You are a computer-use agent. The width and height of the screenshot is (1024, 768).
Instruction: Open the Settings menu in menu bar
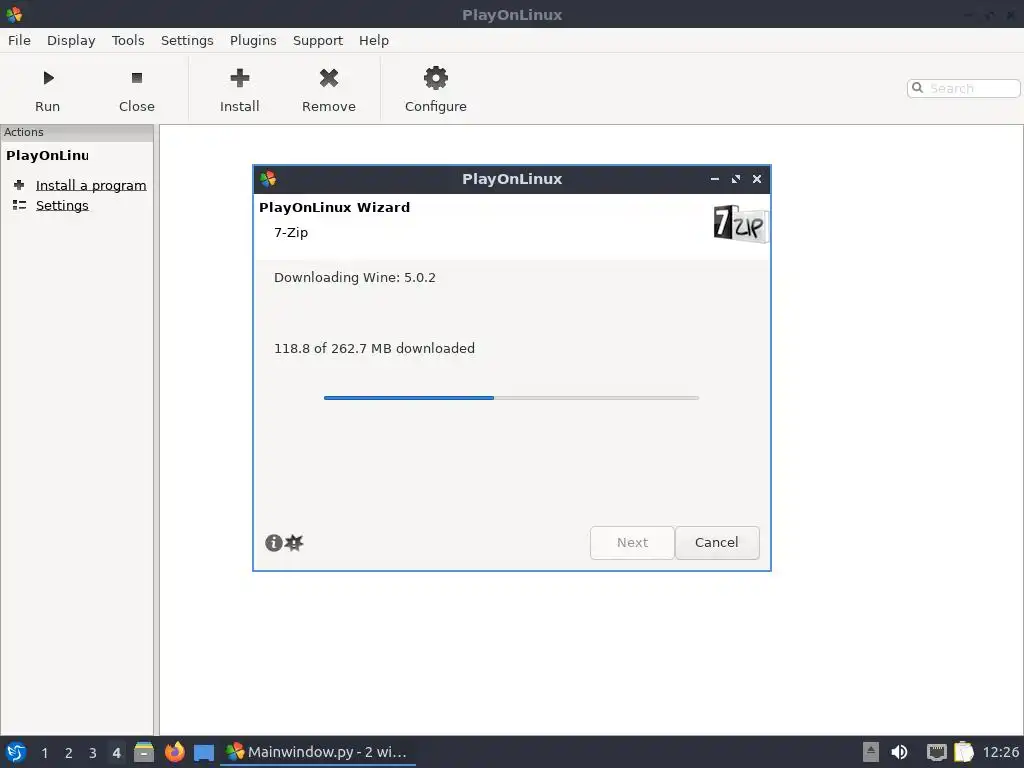[x=187, y=40]
